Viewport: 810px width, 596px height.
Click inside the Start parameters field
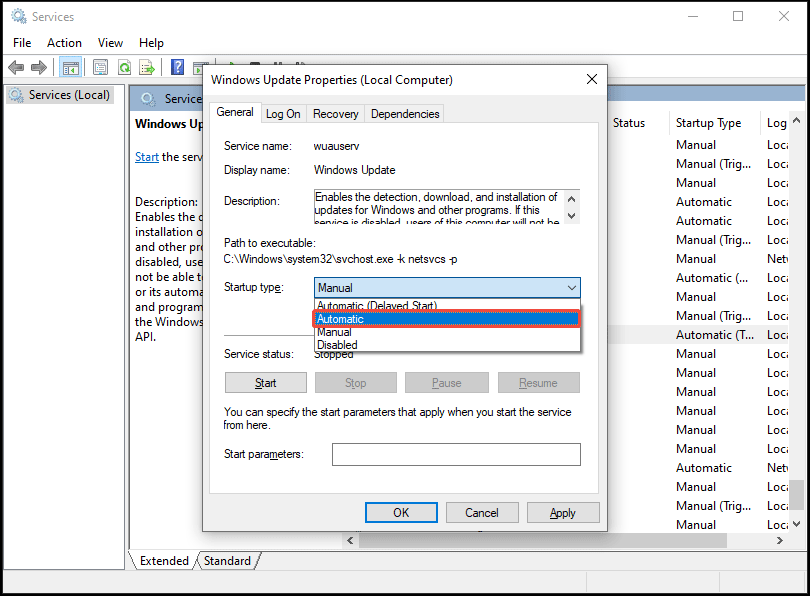click(x=455, y=454)
